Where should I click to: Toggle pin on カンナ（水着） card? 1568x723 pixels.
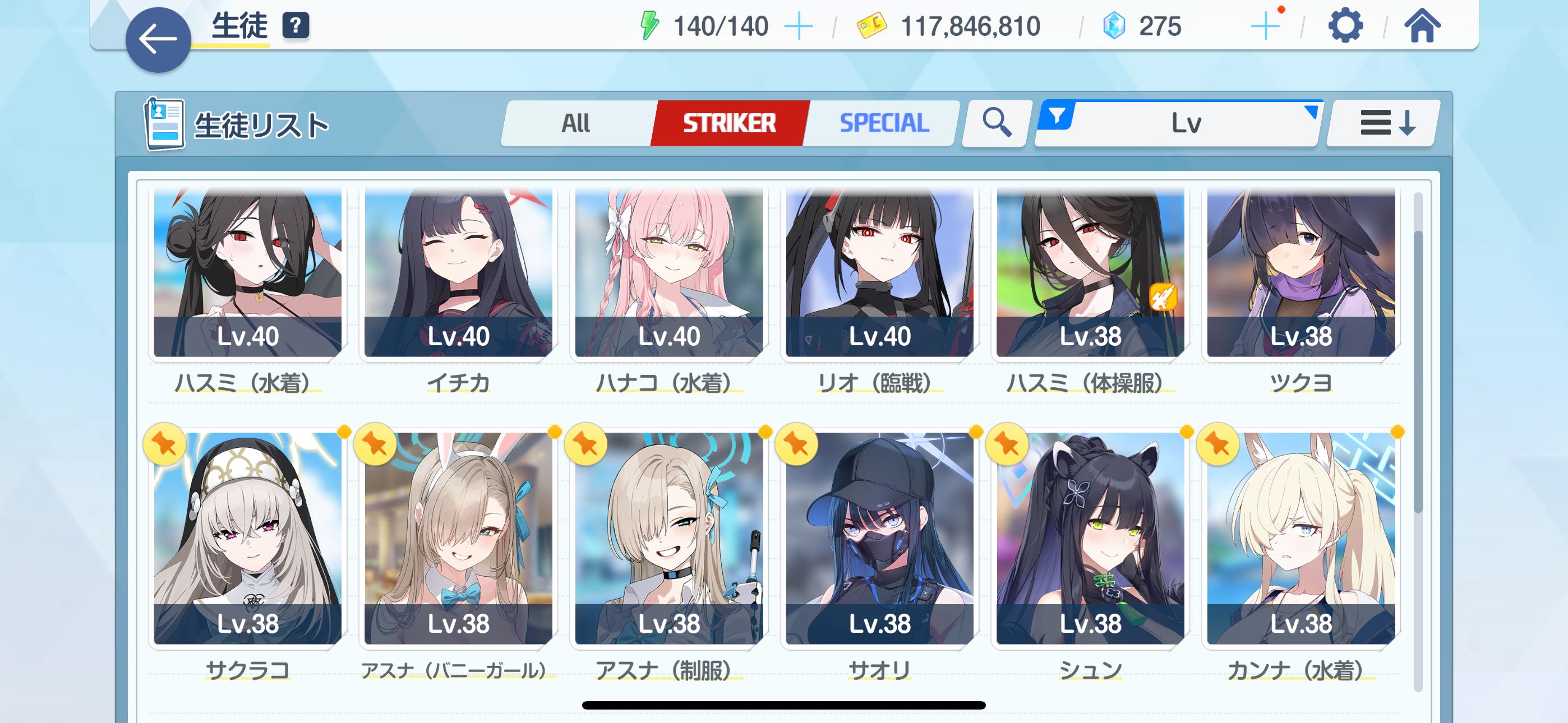click(1217, 444)
